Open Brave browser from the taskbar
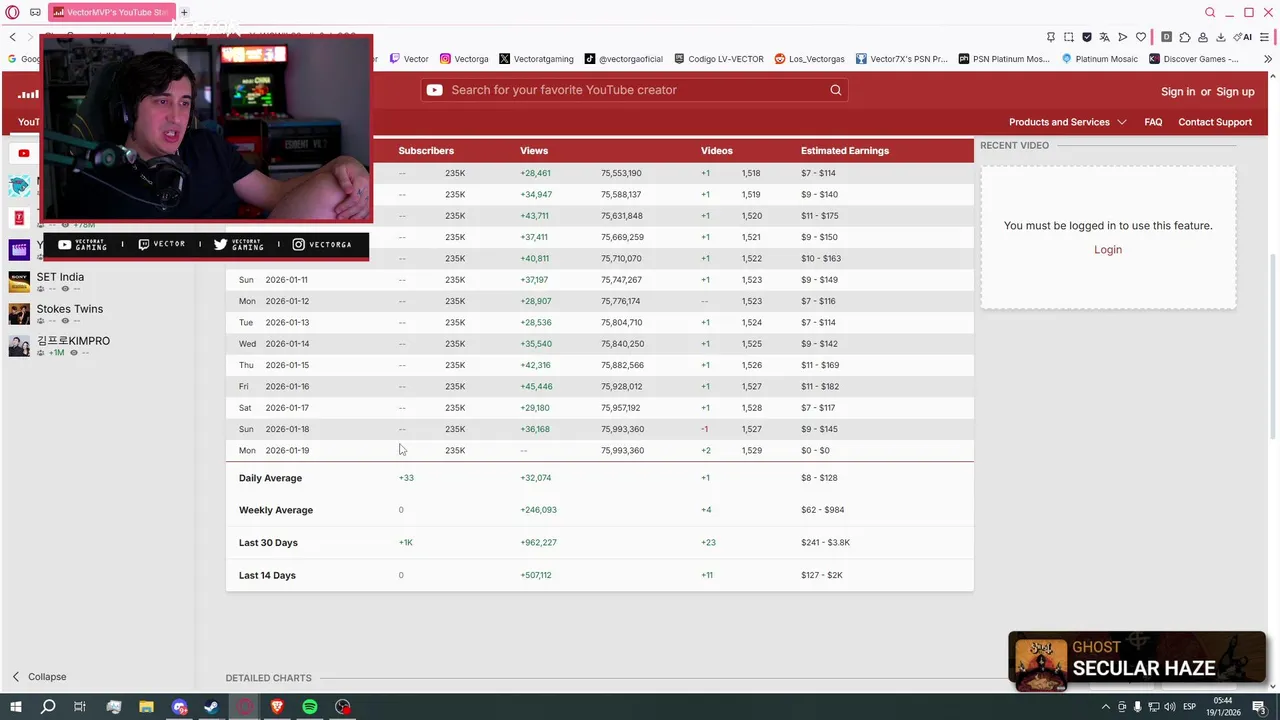1280x720 pixels. [277, 707]
